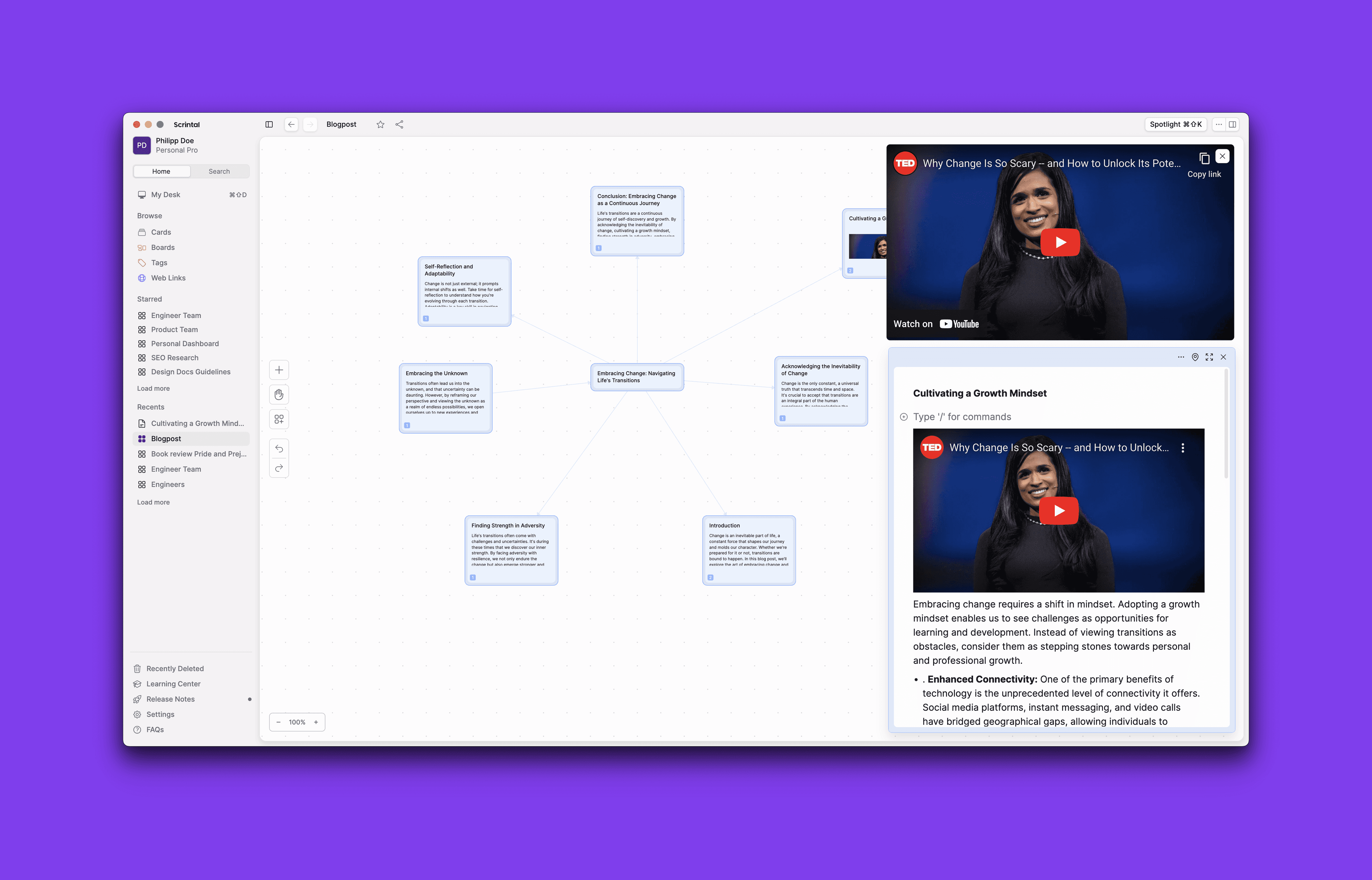Load more starred boards

coord(153,389)
